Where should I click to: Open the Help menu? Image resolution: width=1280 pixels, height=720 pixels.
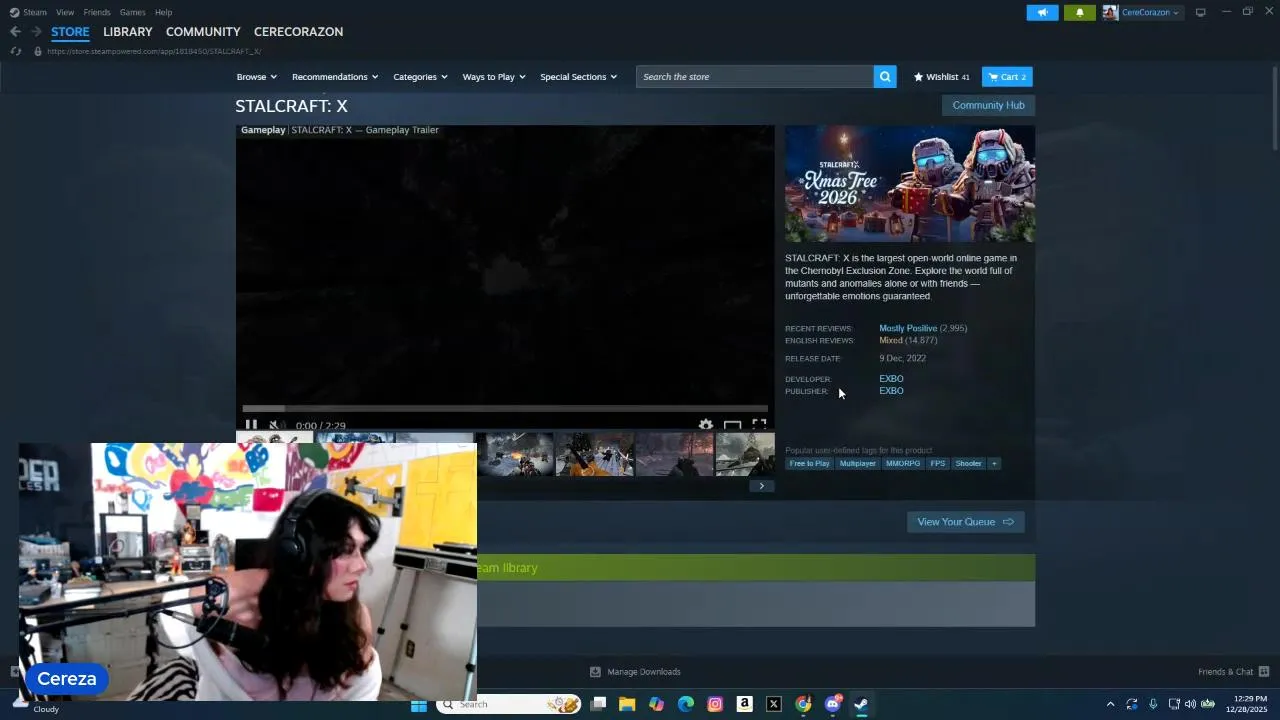[x=163, y=12]
